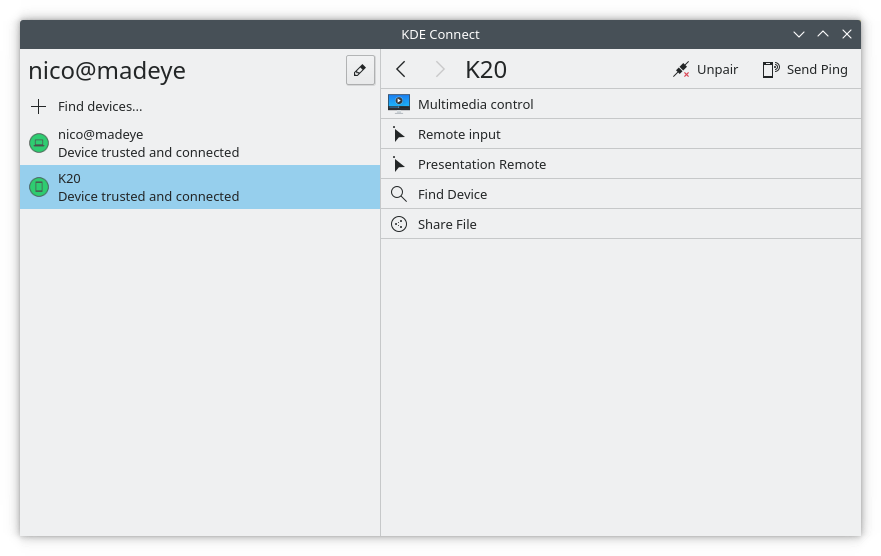
Task: Unpair the K20 device
Action: pyautogui.click(x=706, y=69)
